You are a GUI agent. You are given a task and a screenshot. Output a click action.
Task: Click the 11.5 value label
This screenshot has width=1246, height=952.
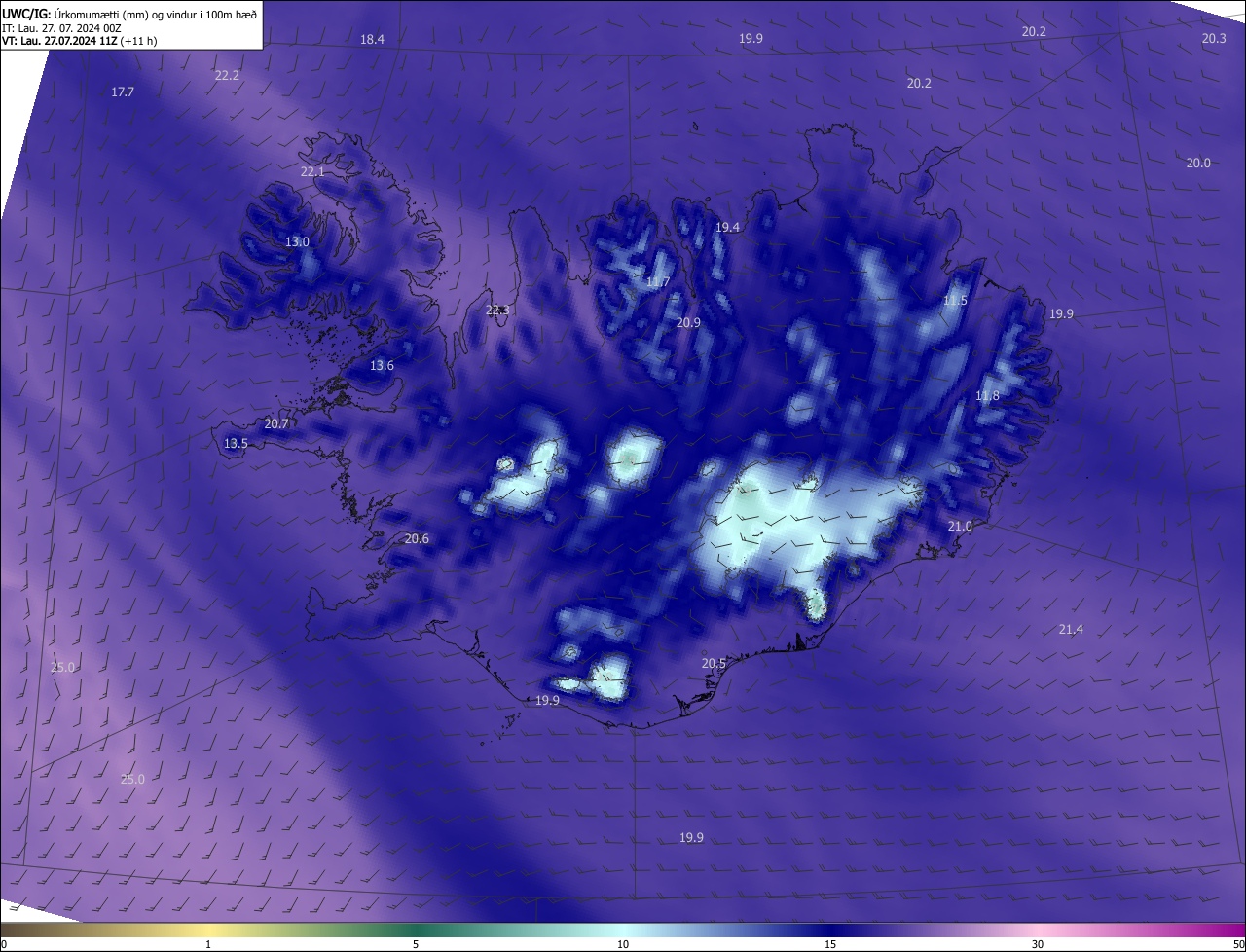955,302
